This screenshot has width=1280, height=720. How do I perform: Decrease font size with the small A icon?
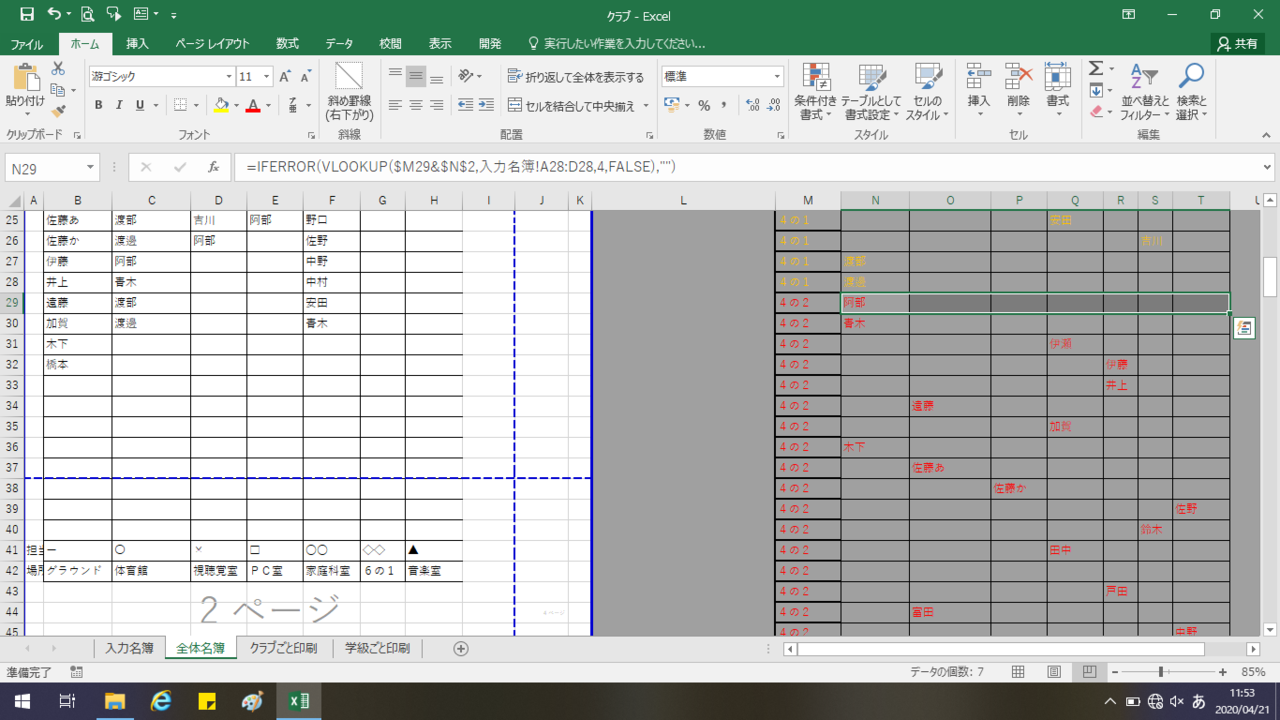click(x=305, y=77)
